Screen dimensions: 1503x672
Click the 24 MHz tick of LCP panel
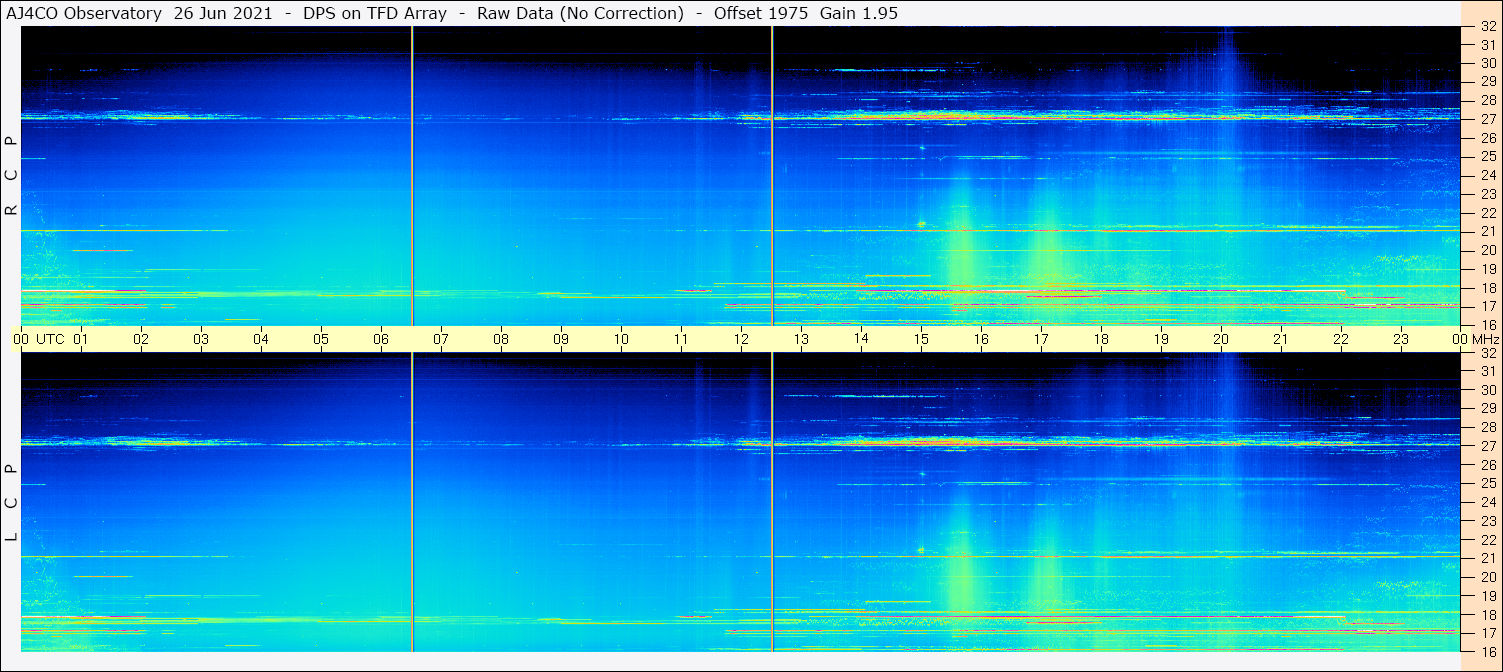coord(1487,502)
